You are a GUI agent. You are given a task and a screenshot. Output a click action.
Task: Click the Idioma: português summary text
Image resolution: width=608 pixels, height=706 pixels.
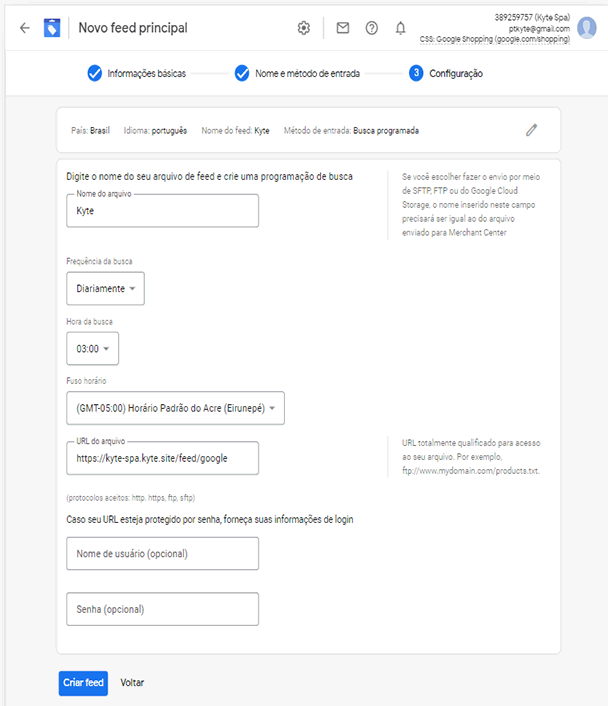click(155, 131)
